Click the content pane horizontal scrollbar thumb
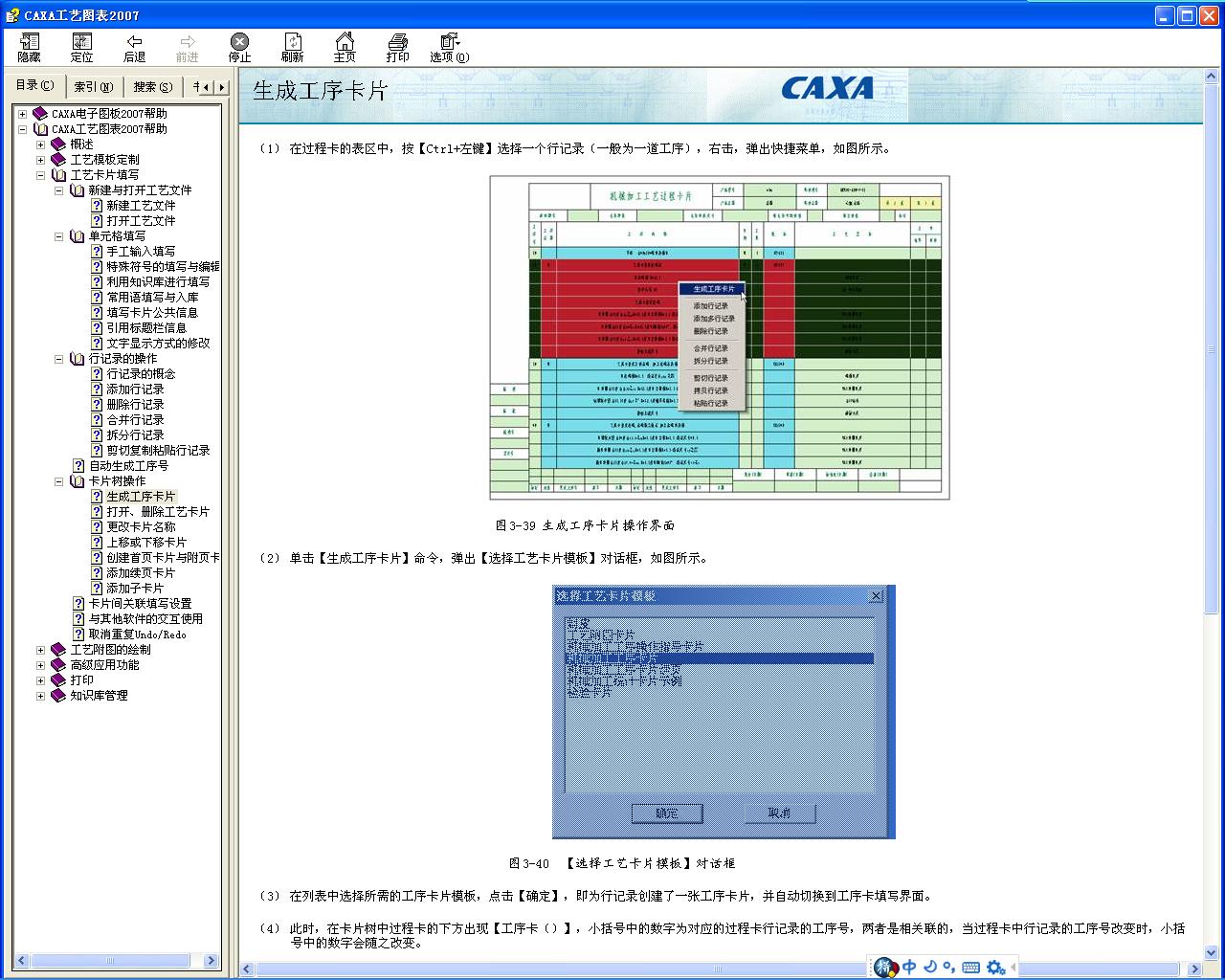 [x=719, y=969]
